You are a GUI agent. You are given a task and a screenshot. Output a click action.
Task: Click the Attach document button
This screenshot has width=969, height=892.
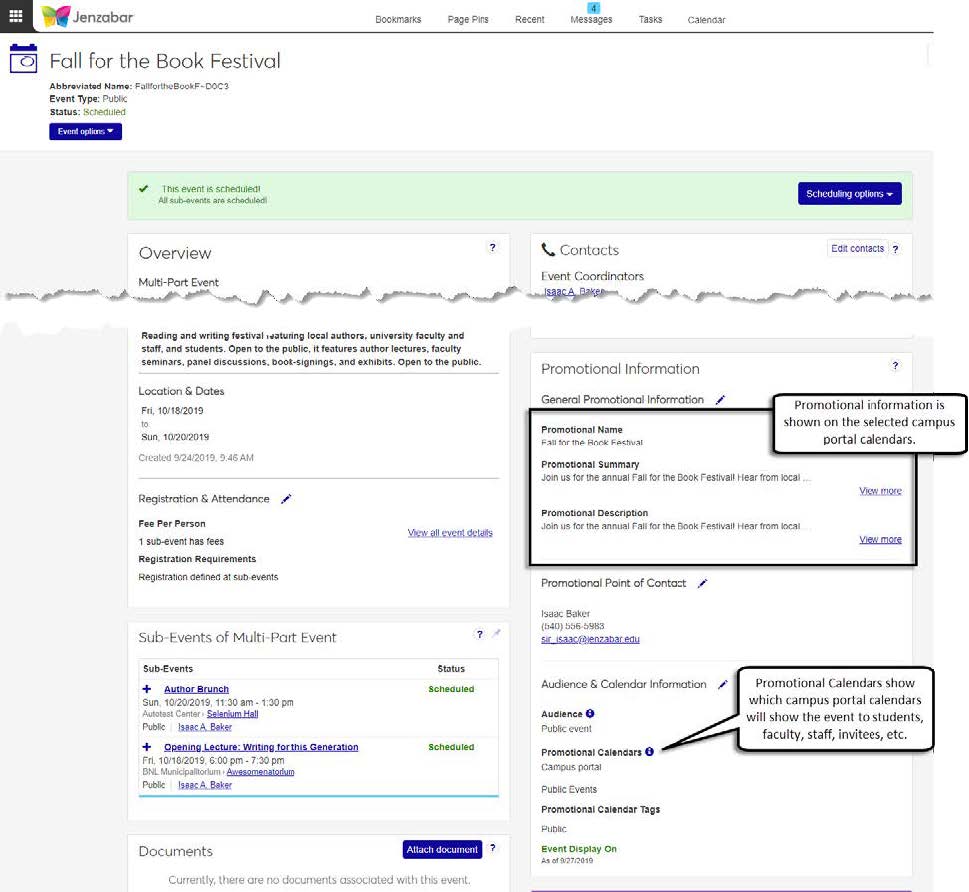(x=442, y=850)
